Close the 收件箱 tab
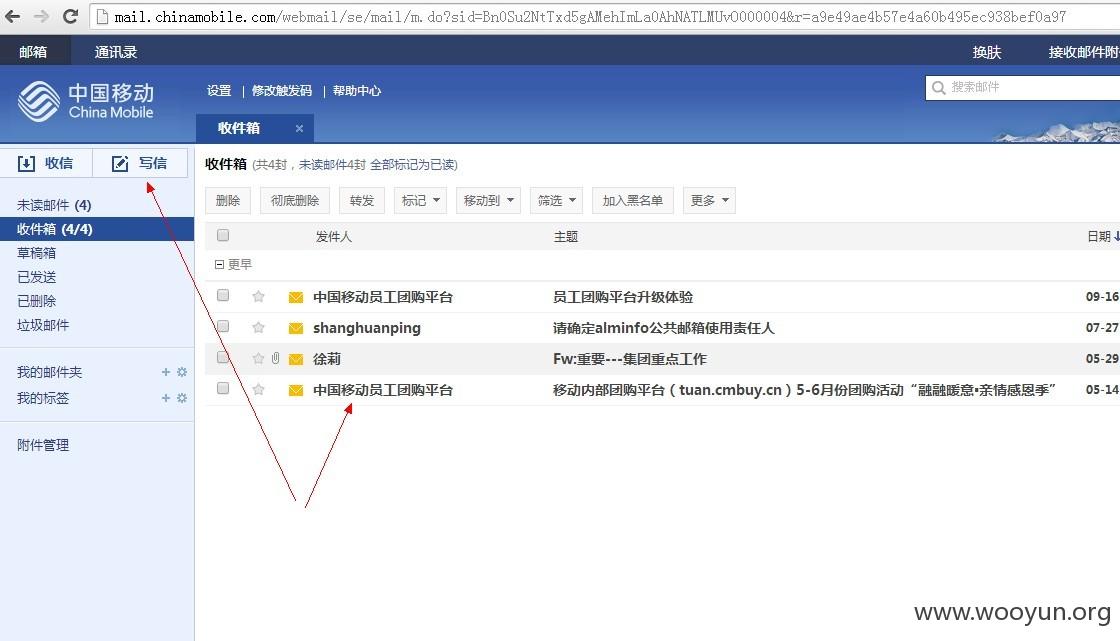 click(x=299, y=129)
